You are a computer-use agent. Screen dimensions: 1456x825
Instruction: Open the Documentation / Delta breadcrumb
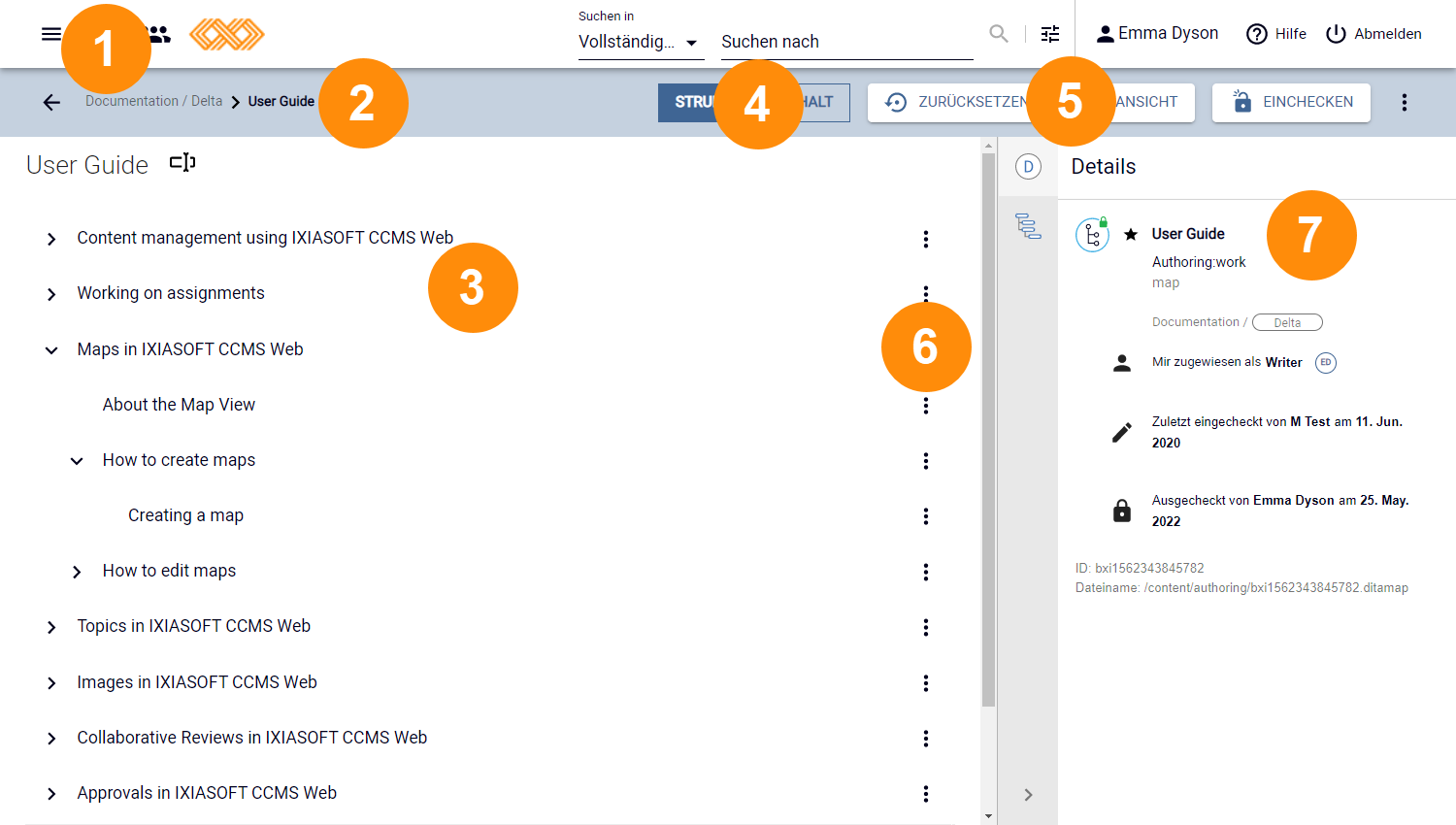pyautogui.click(x=153, y=101)
